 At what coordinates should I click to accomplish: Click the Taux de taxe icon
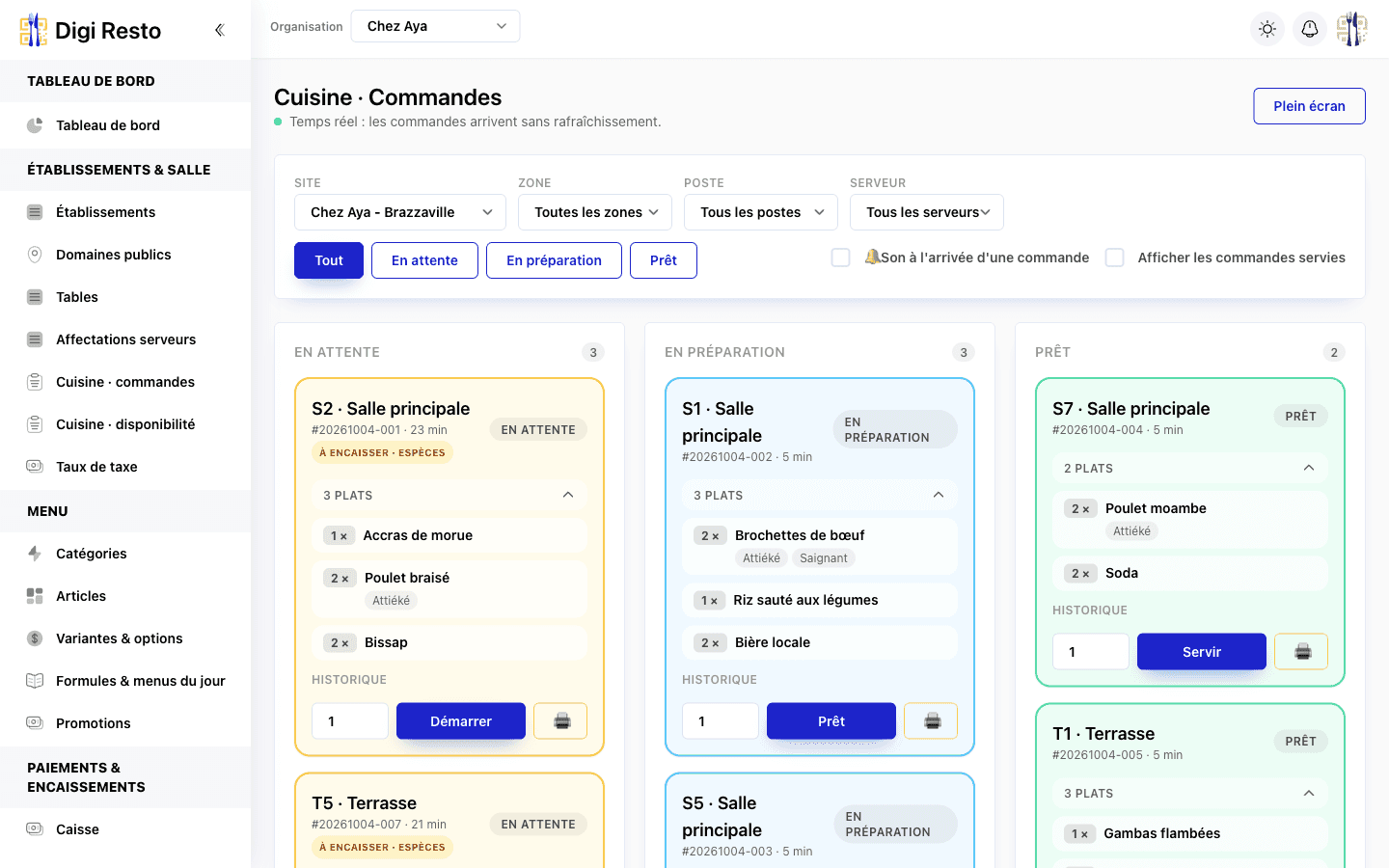coord(35,467)
